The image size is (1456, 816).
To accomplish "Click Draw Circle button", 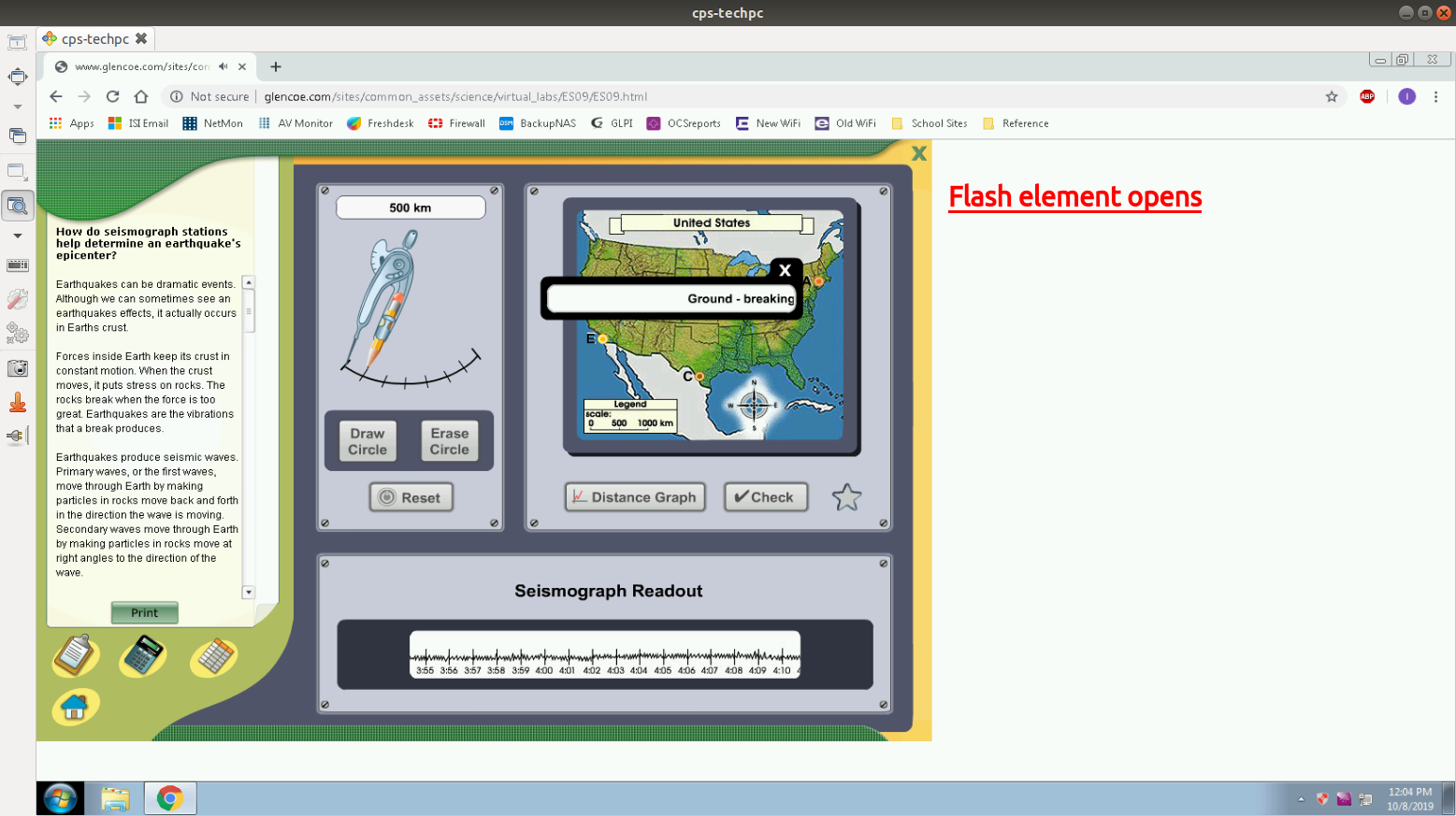I will tap(368, 441).
